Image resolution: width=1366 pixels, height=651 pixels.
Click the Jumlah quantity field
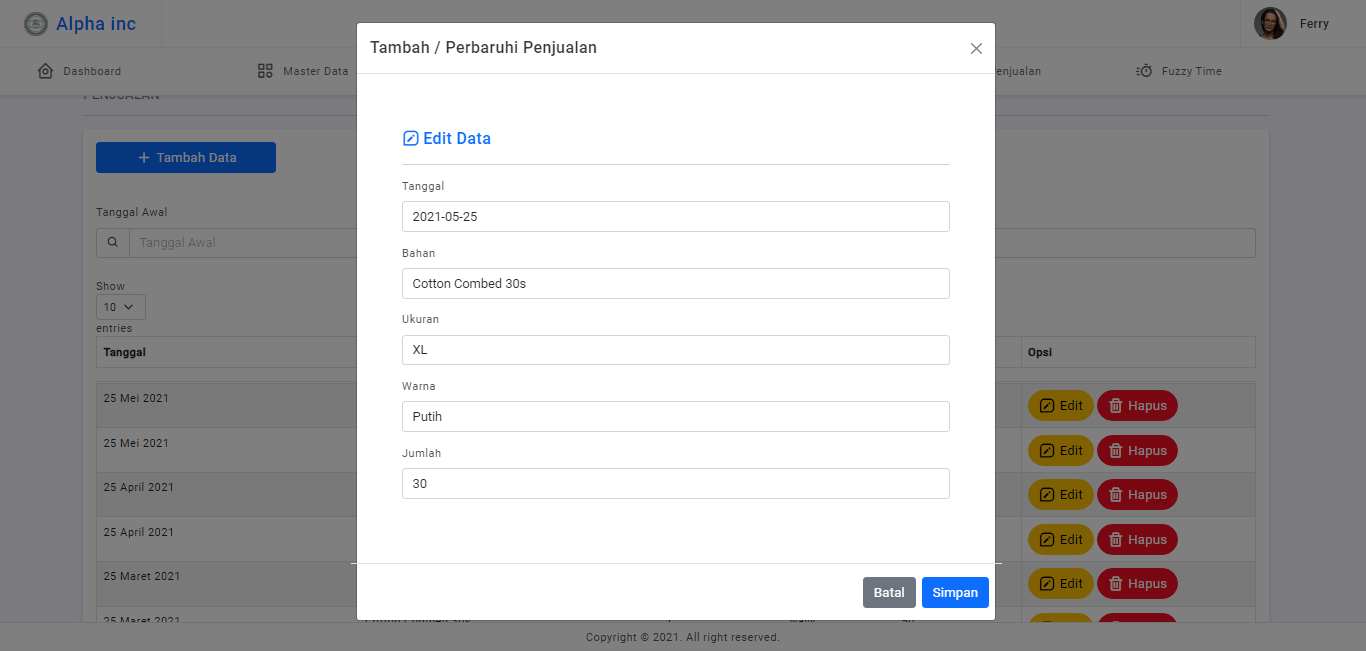675,484
